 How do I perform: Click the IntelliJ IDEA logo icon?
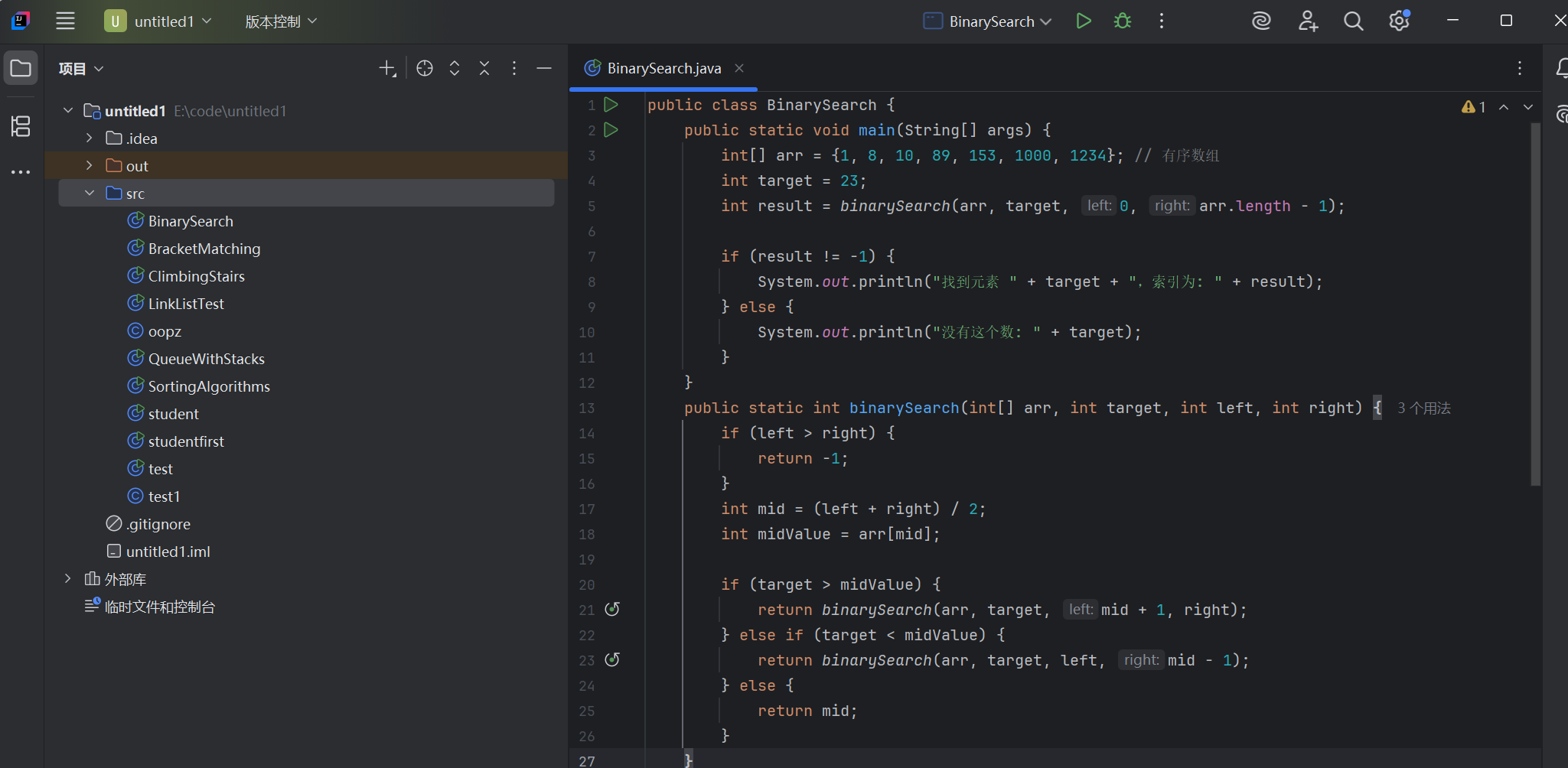[x=21, y=21]
